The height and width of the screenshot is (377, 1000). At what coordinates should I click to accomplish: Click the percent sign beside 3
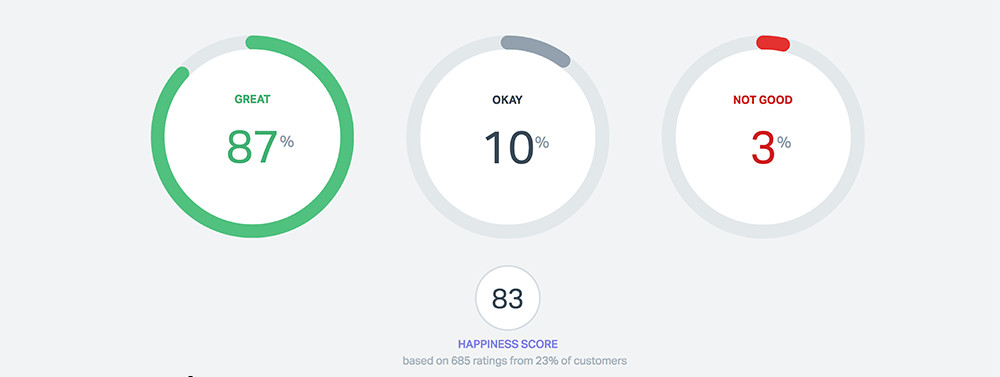tap(784, 142)
